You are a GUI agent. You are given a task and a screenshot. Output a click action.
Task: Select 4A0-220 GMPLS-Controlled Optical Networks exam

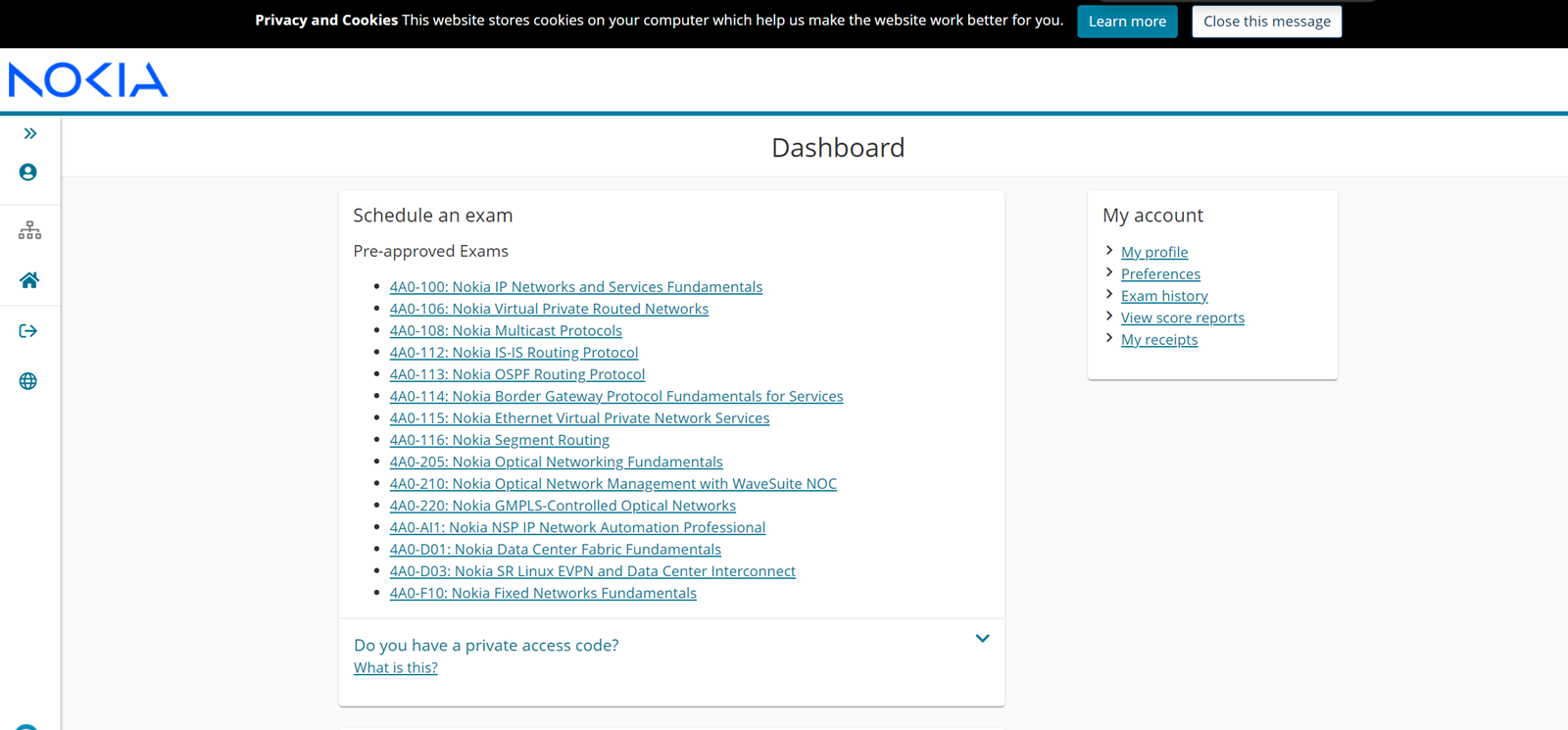tap(563, 506)
